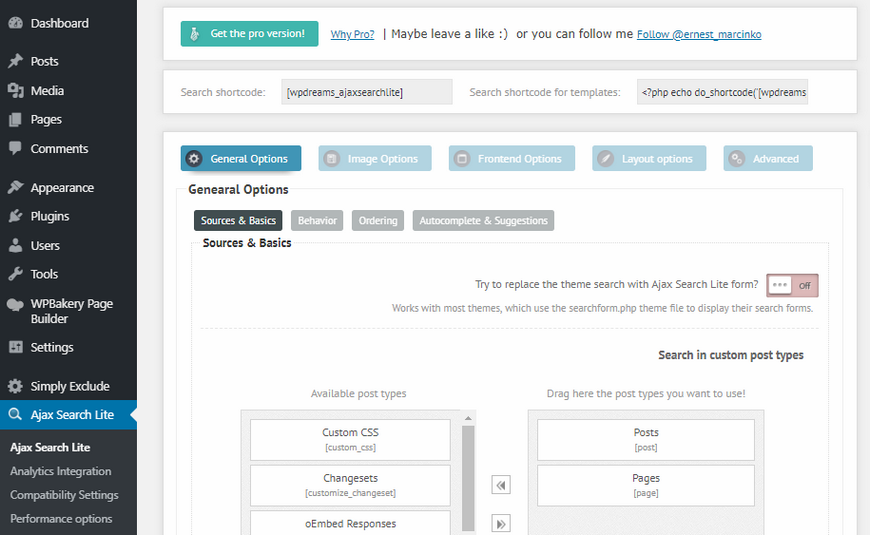870x535 pixels.
Task: Click the Posts pushpin icon
Action: [x=16, y=61]
